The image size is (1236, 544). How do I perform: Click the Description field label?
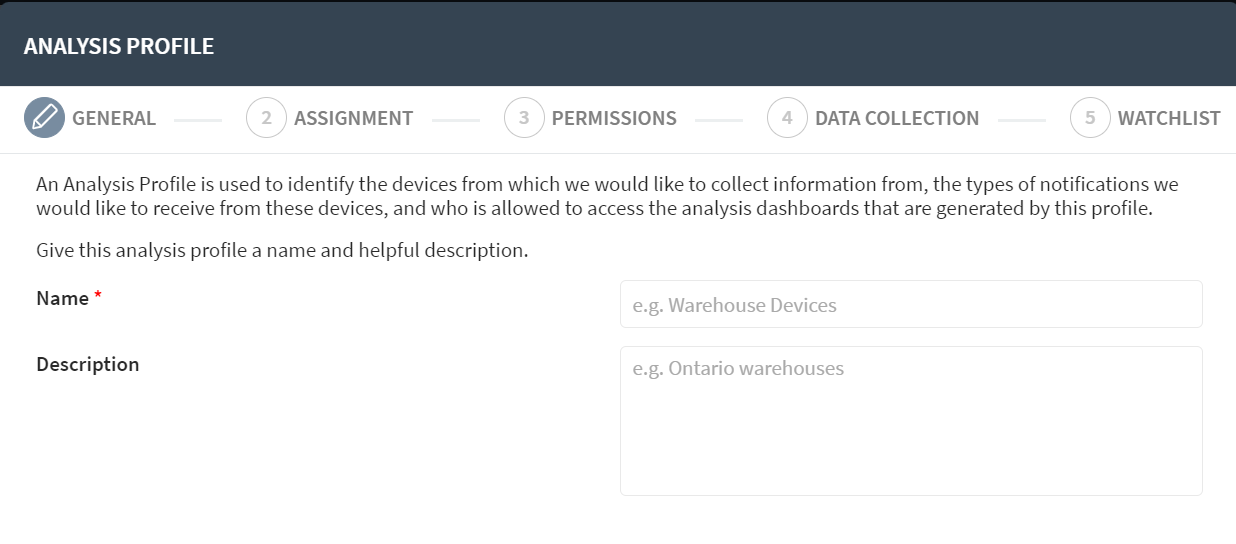[x=88, y=364]
